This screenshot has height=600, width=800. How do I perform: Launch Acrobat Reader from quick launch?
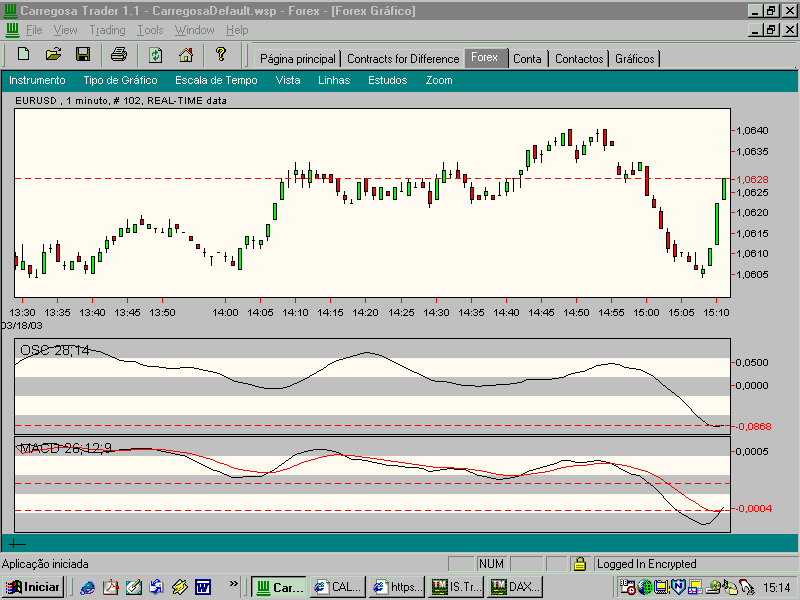(x=111, y=587)
